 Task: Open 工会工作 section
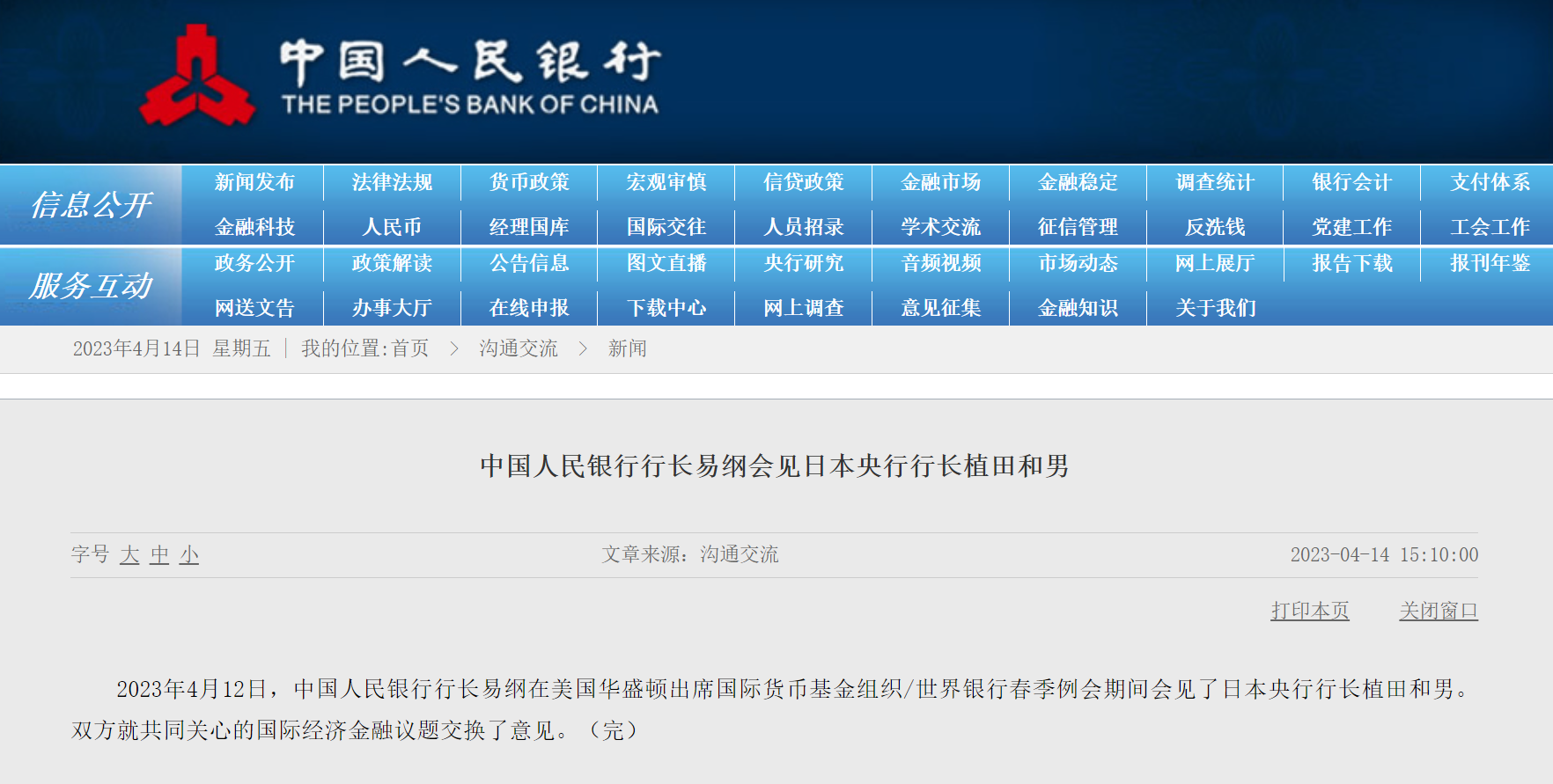coord(1490,227)
